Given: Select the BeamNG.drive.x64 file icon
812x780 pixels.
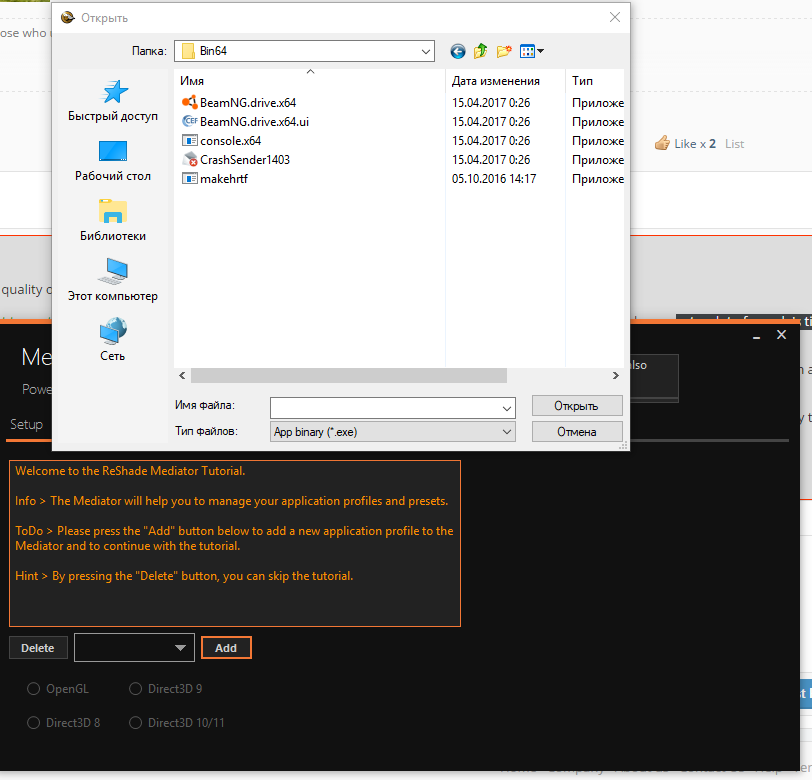Looking at the screenshot, I should pyautogui.click(x=190, y=103).
